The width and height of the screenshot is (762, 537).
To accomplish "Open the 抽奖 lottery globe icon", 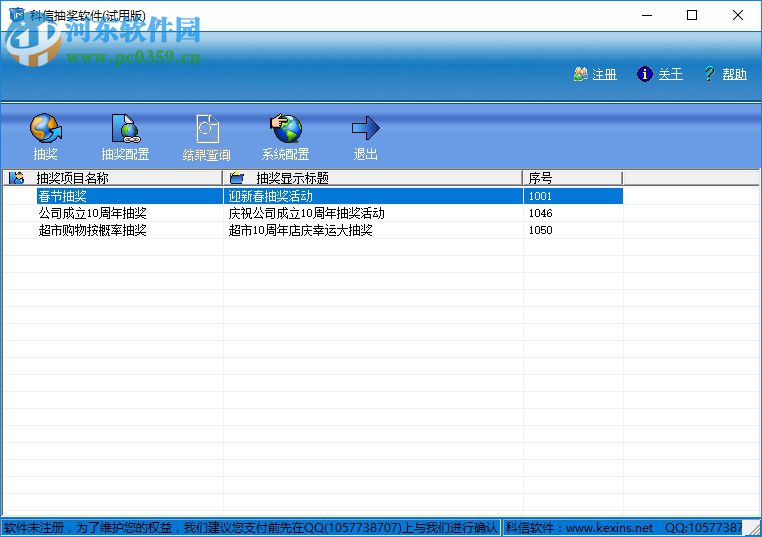I will pyautogui.click(x=46, y=128).
